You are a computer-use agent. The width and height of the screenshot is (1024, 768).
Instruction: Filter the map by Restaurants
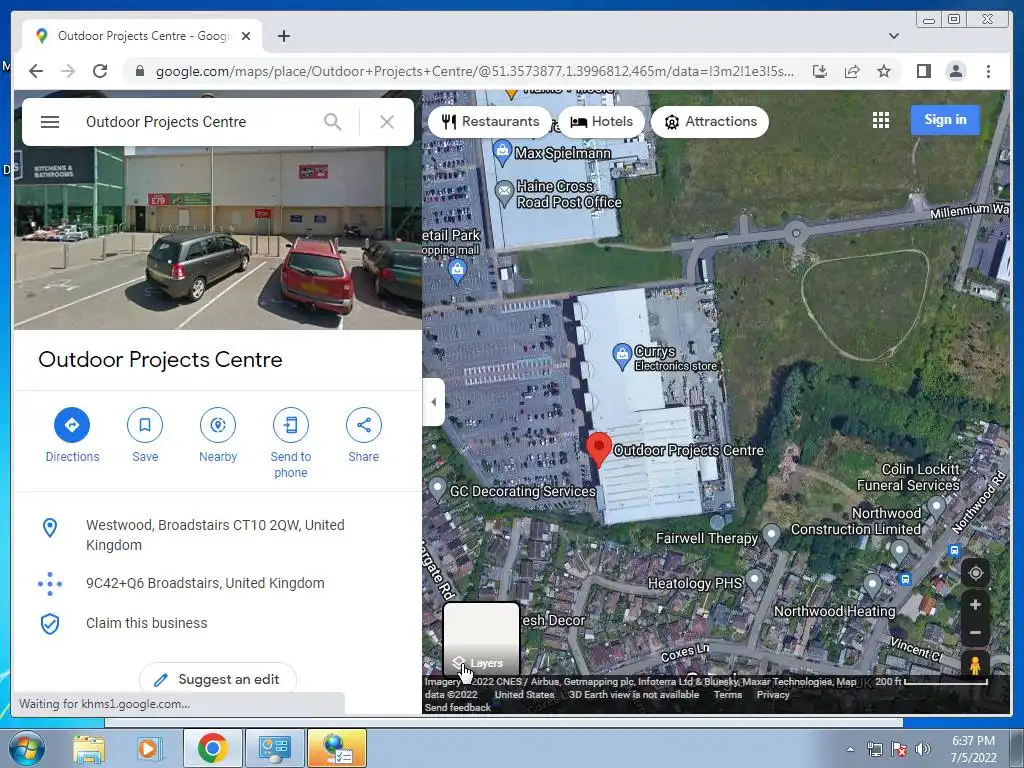490,121
